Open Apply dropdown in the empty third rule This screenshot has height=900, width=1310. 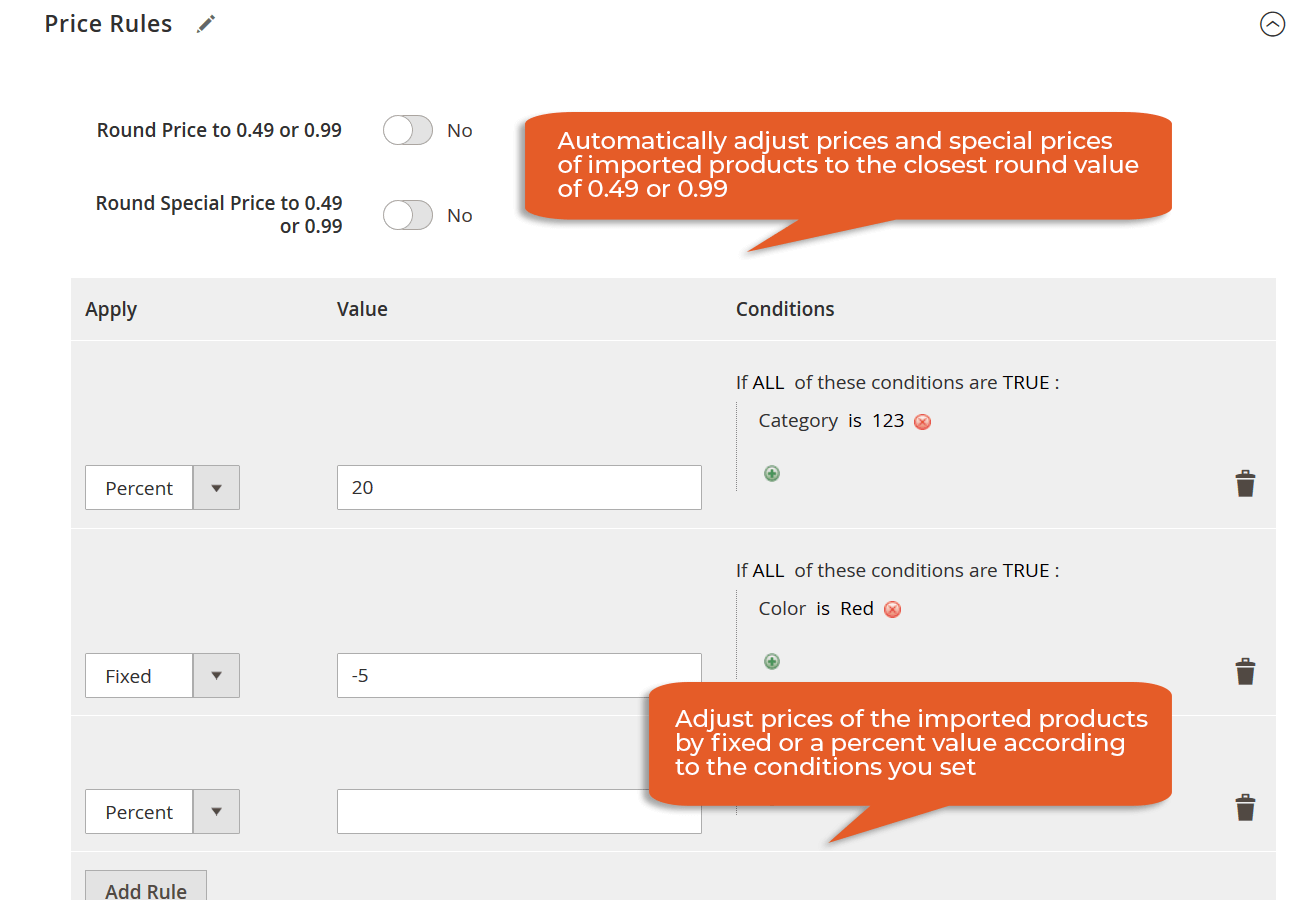pyautogui.click(x=162, y=813)
